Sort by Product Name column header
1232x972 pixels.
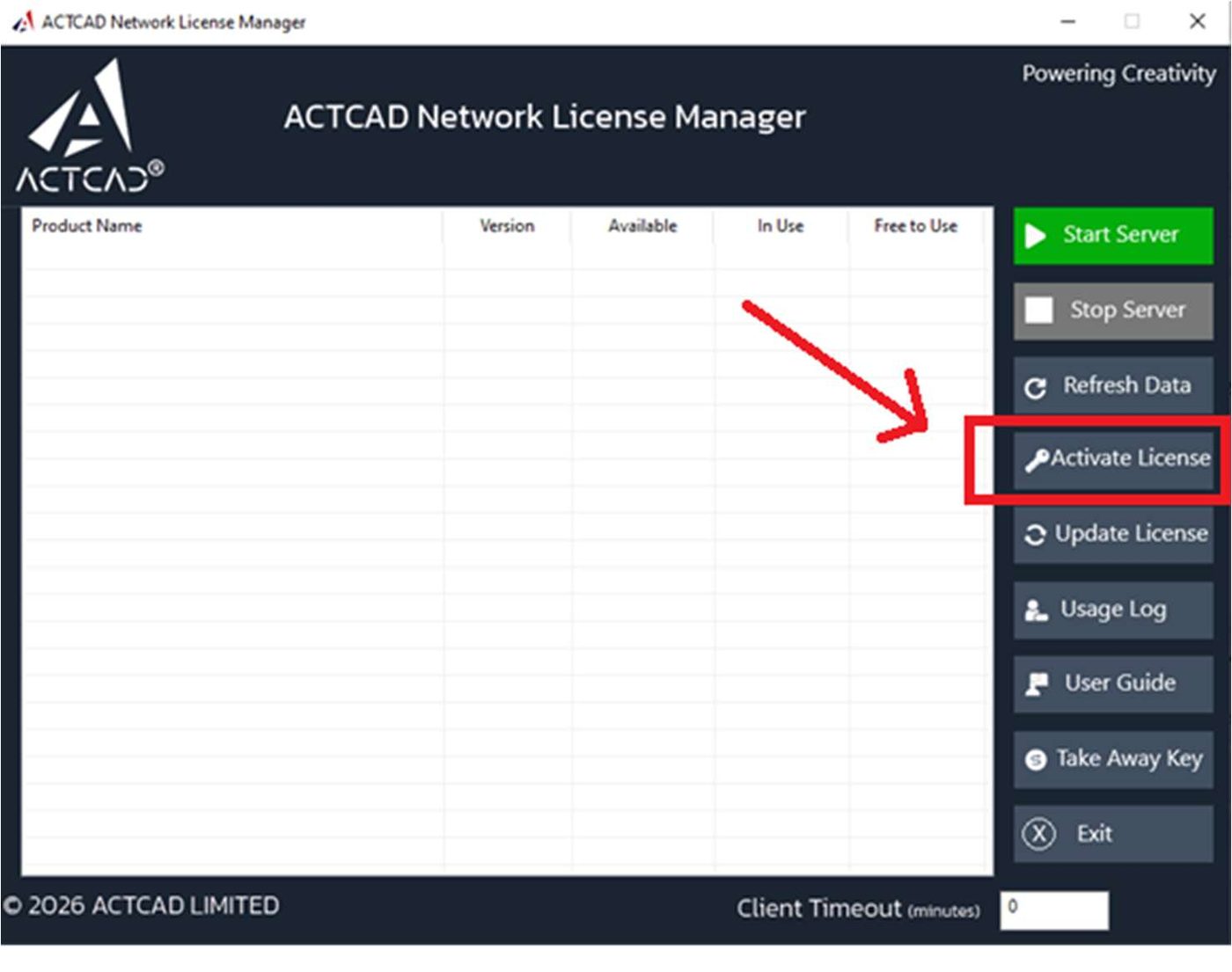pyautogui.click(x=87, y=226)
